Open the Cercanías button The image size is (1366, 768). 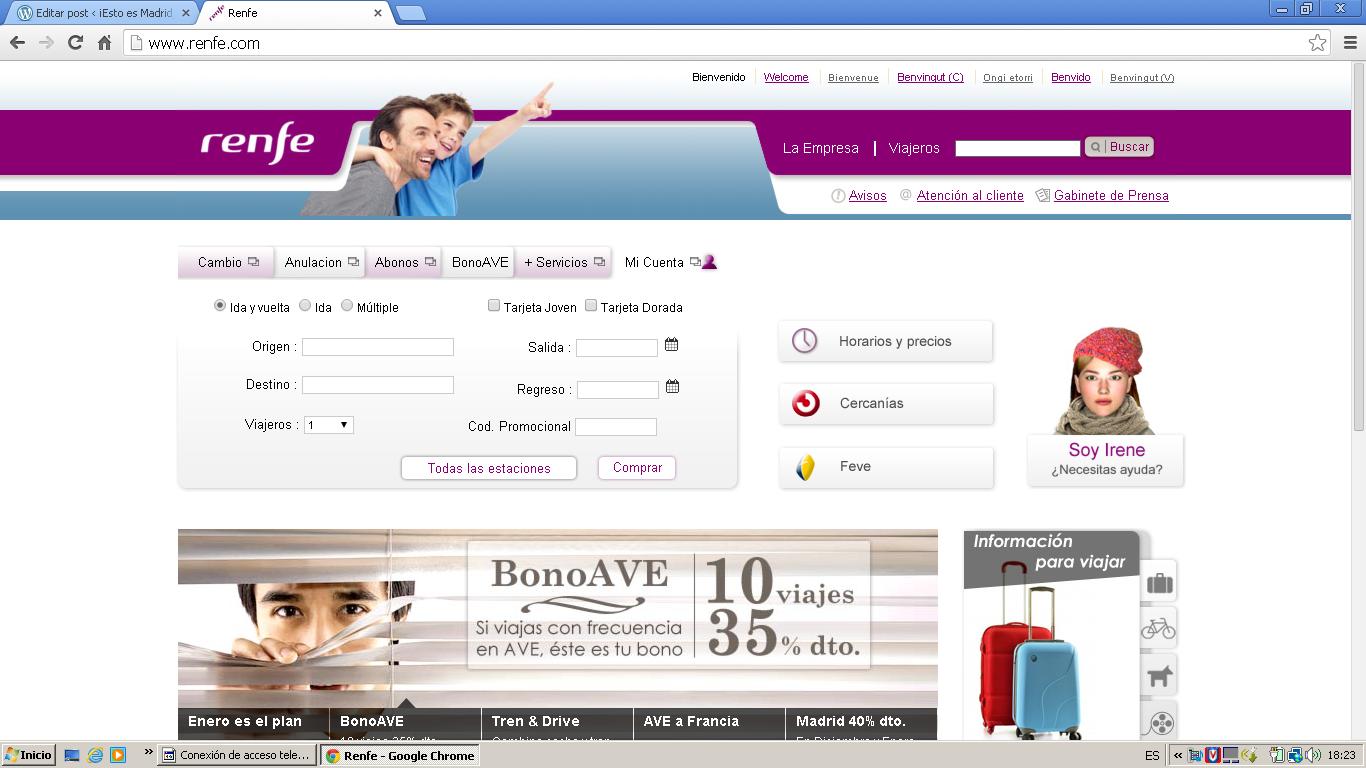pos(886,404)
